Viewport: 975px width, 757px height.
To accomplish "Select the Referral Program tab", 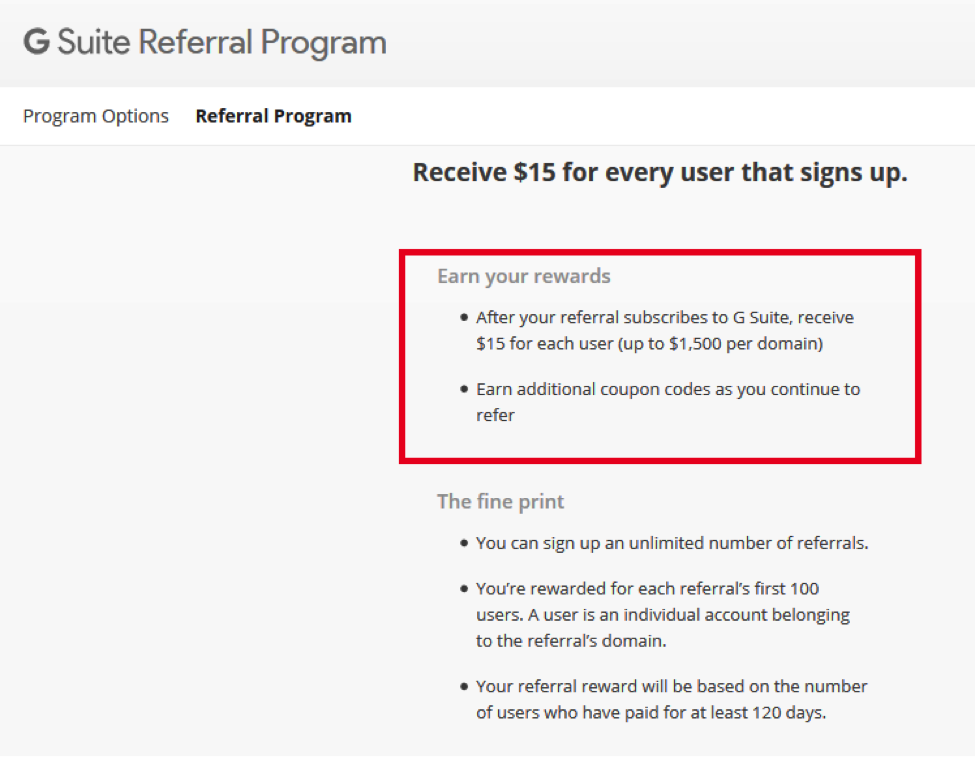I will pos(274,116).
